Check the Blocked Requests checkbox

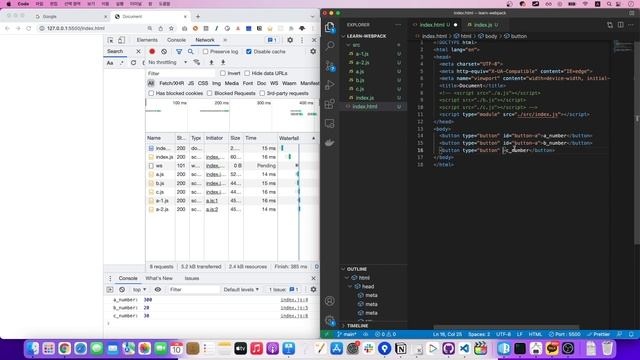click(x=209, y=93)
